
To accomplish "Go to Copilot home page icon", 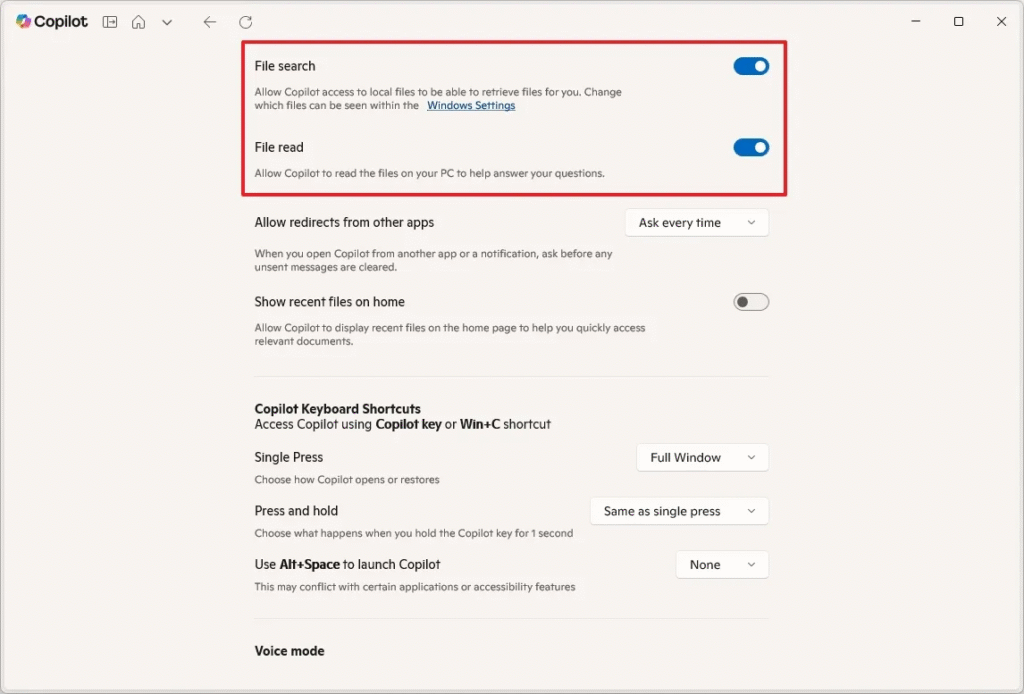I will pos(139,22).
